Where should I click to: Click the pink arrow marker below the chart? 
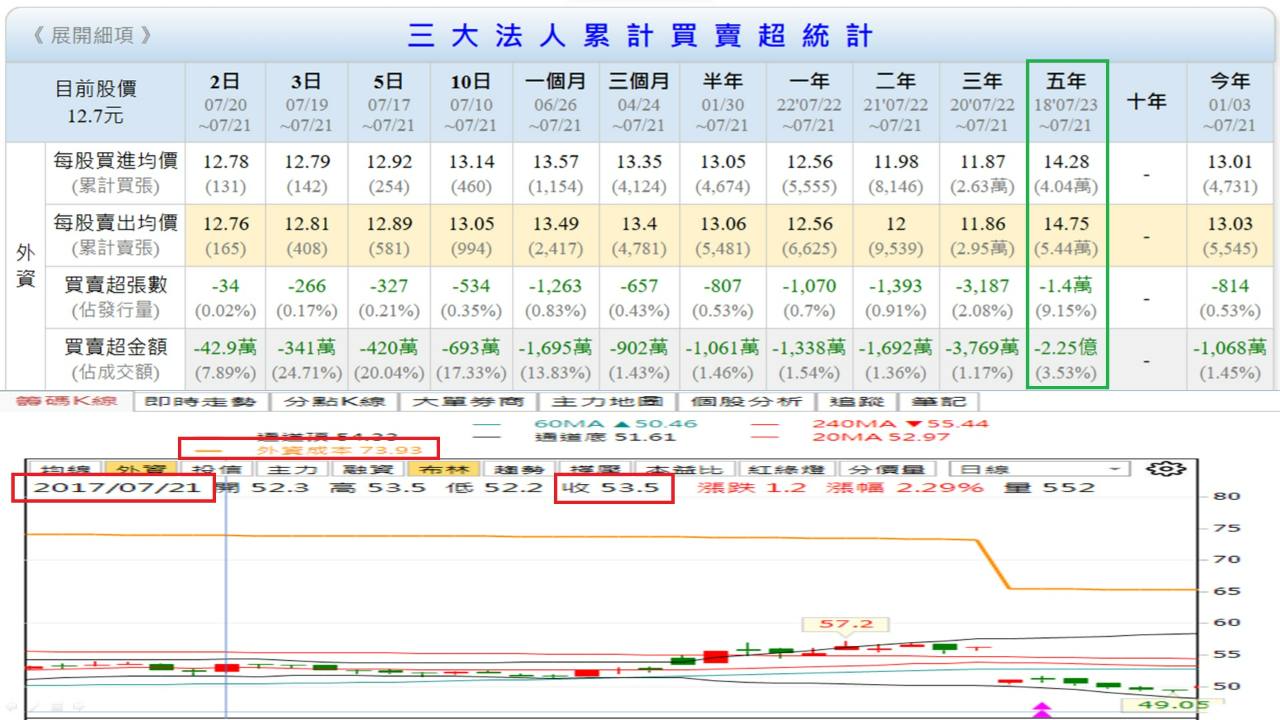1042,710
